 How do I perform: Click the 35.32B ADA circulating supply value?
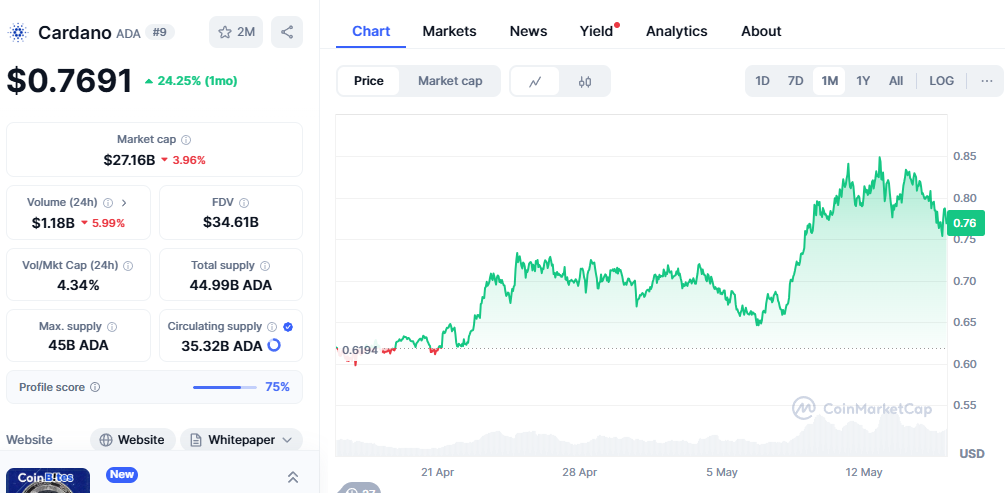(x=222, y=346)
